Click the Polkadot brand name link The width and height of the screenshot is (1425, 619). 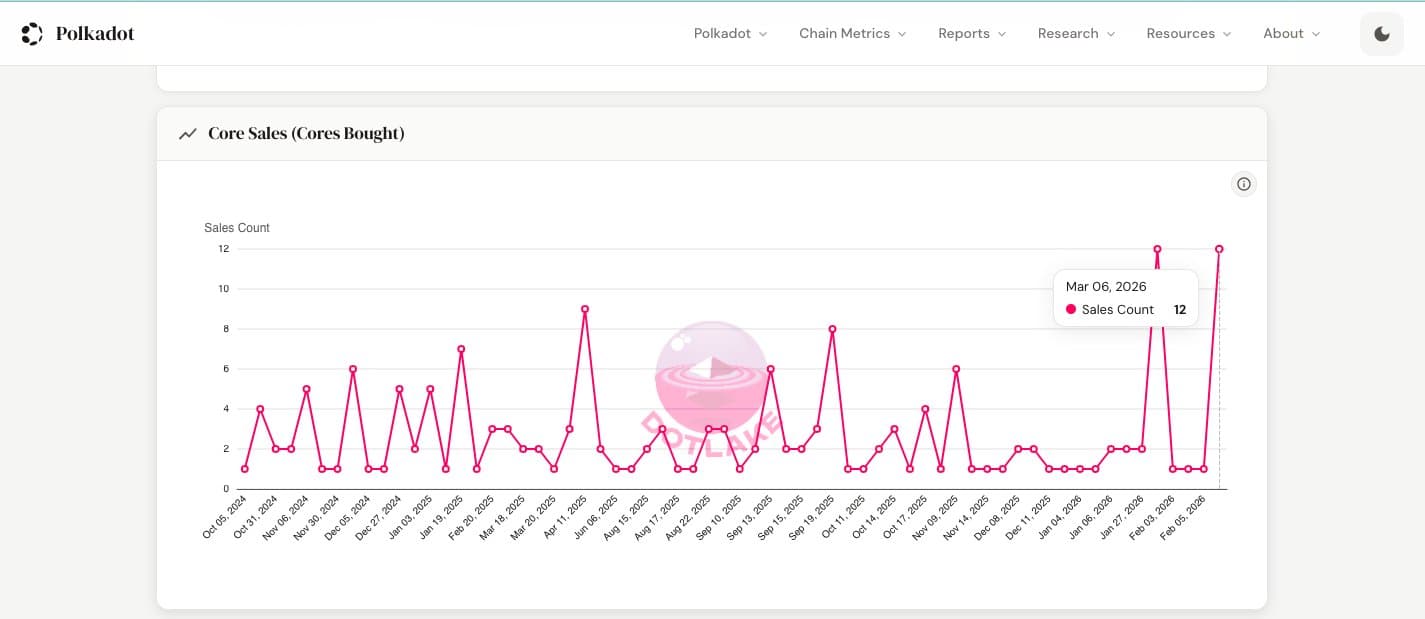click(x=95, y=34)
